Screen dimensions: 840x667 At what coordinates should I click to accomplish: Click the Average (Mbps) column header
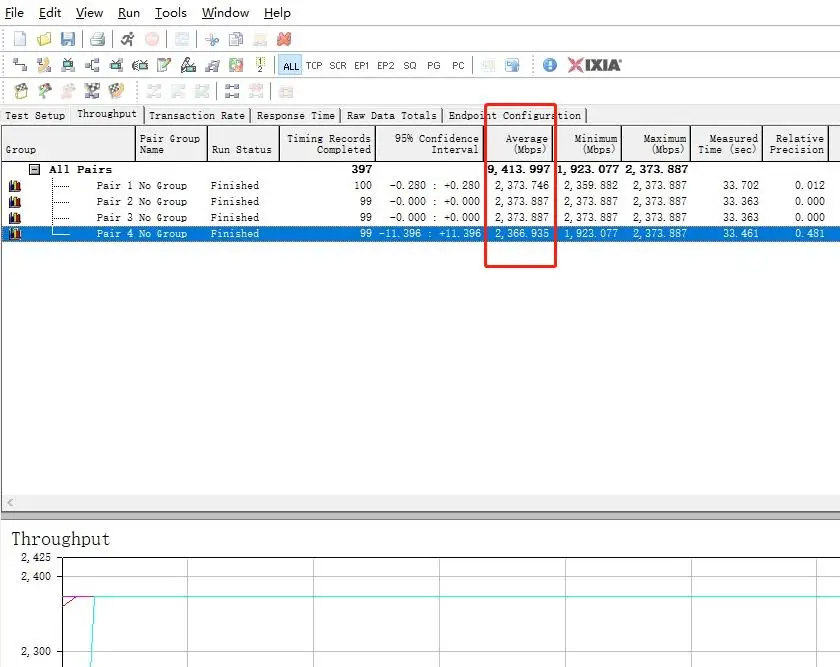tap(519, 143)
